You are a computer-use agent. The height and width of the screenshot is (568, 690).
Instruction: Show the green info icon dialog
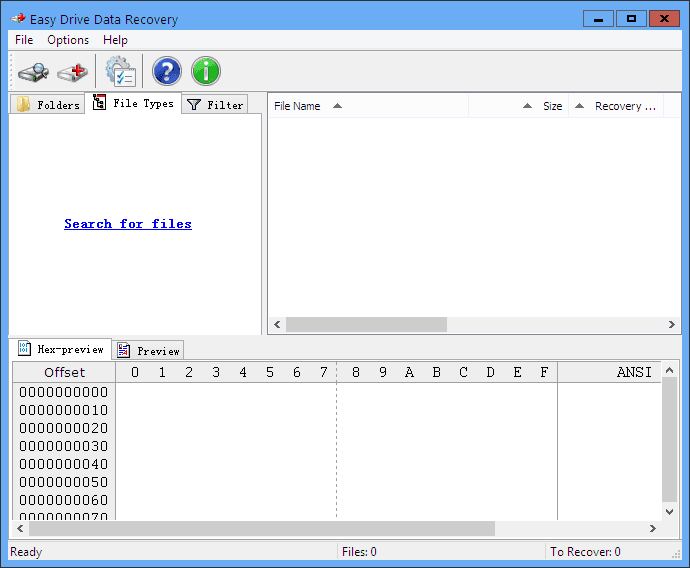point(206,71)
